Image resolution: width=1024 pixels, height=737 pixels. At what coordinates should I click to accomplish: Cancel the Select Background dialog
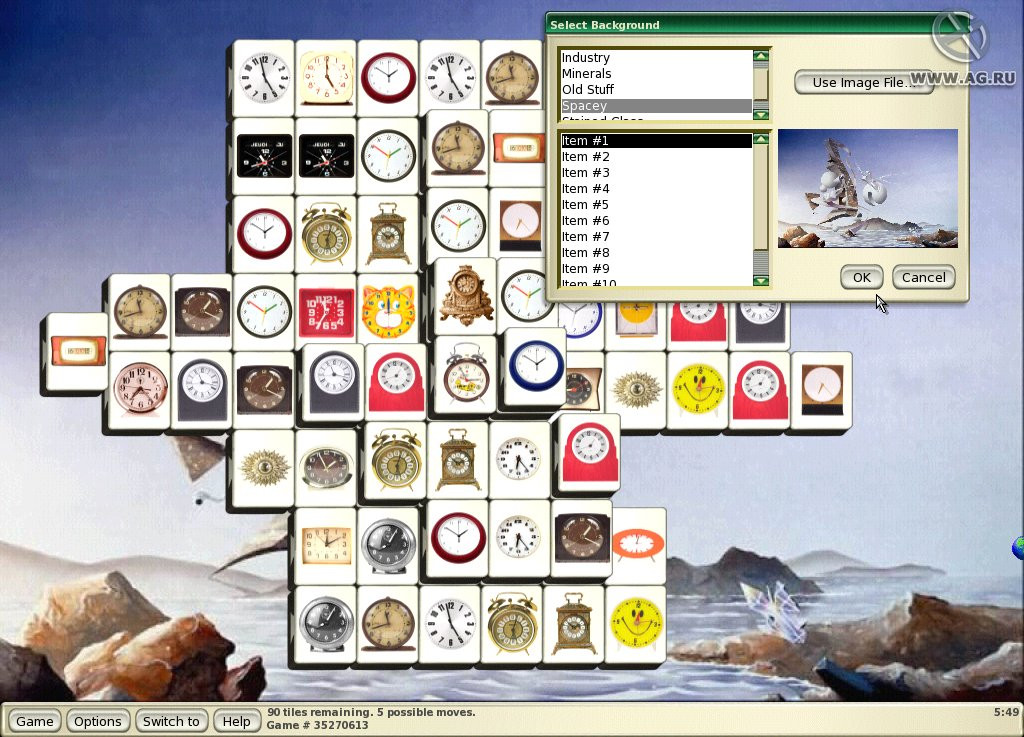pyautogui.click(x=923, y=277)
